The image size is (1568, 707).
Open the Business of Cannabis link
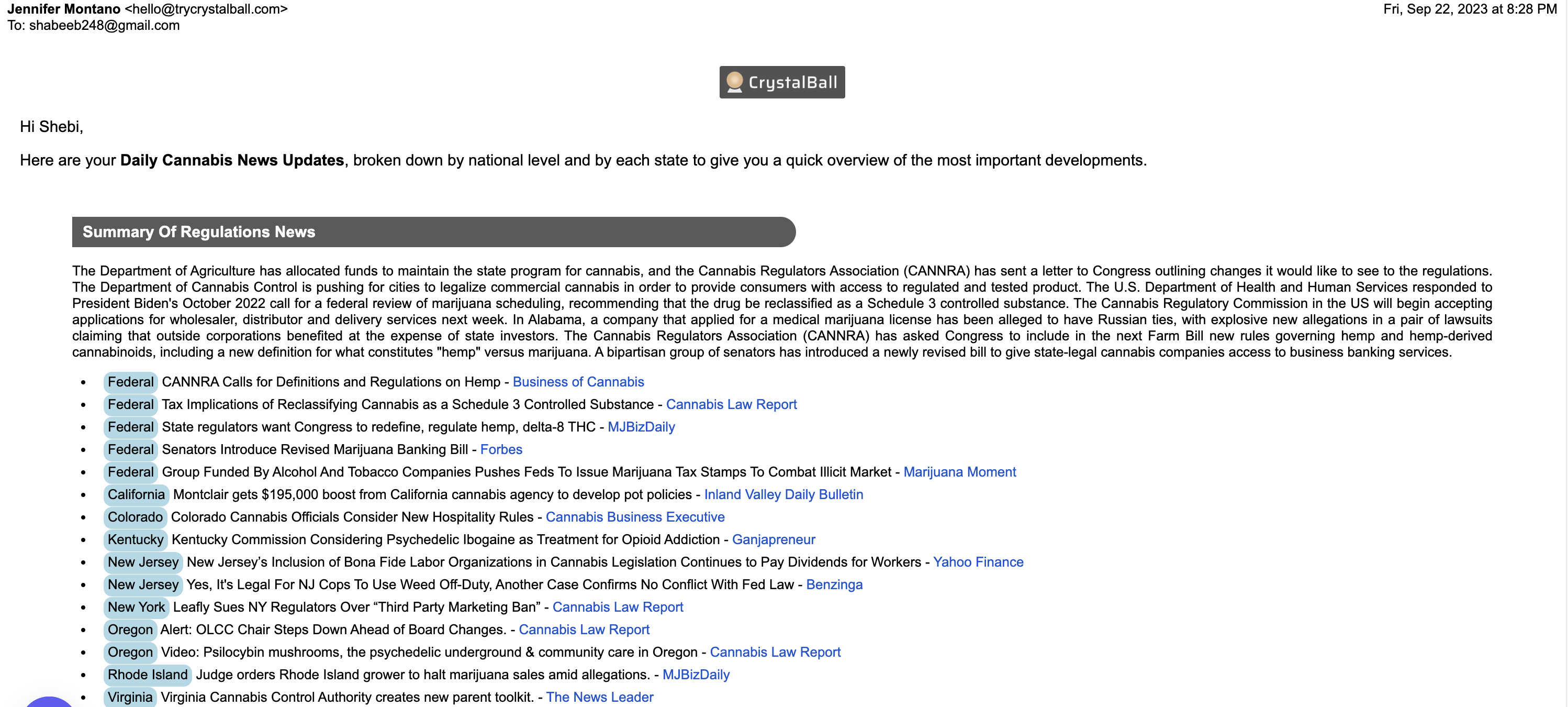(578, 382)
